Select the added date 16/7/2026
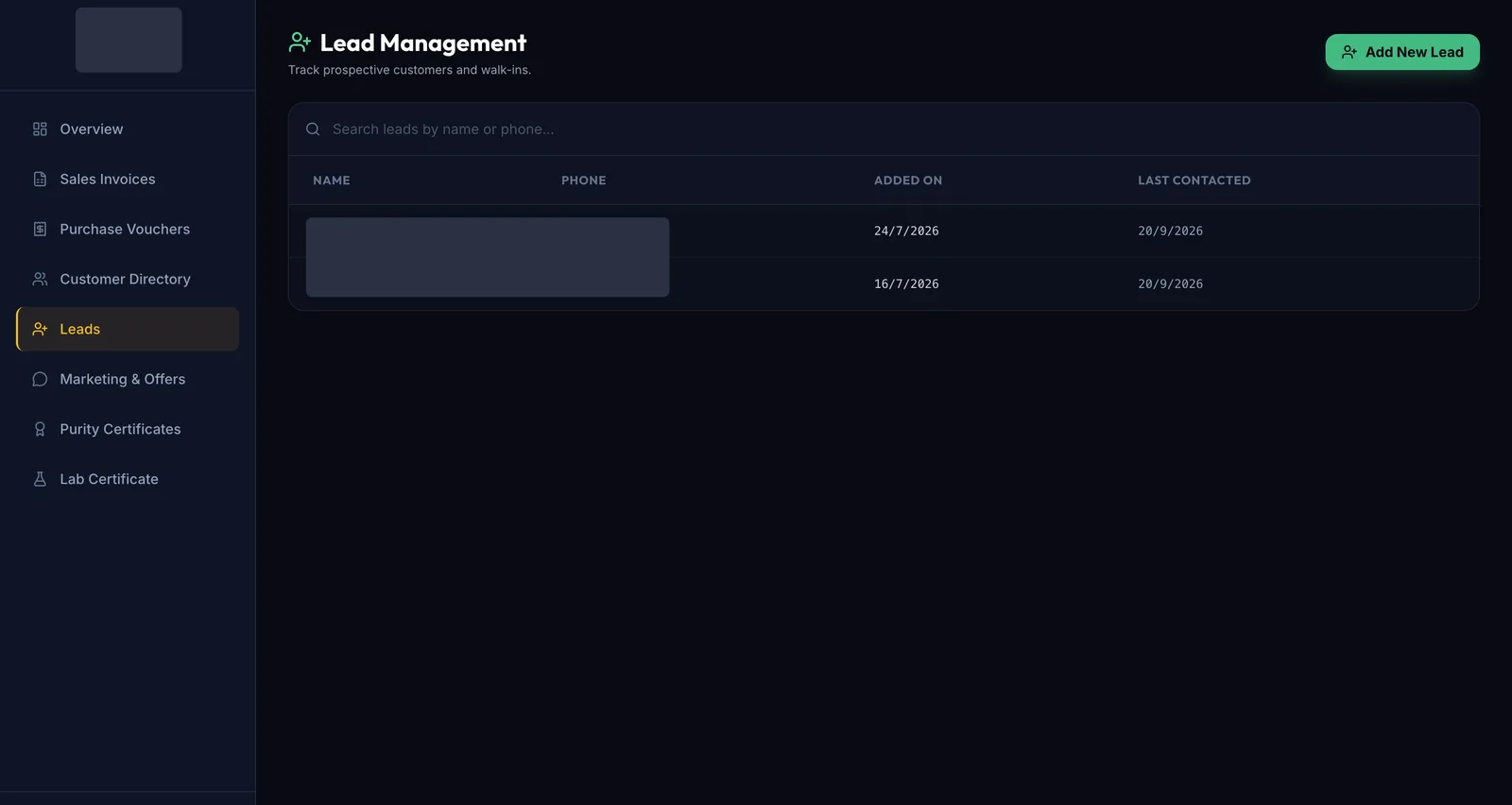The image size is (1512, 805). [x=906, y=284]
